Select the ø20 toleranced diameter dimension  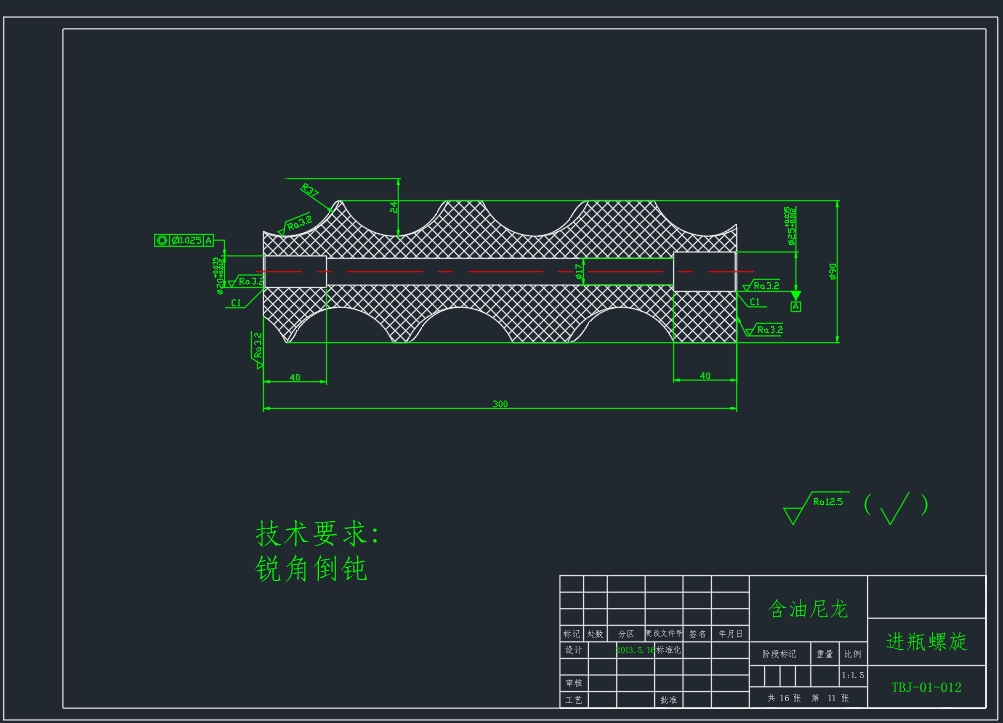click(x=219, y=275)
